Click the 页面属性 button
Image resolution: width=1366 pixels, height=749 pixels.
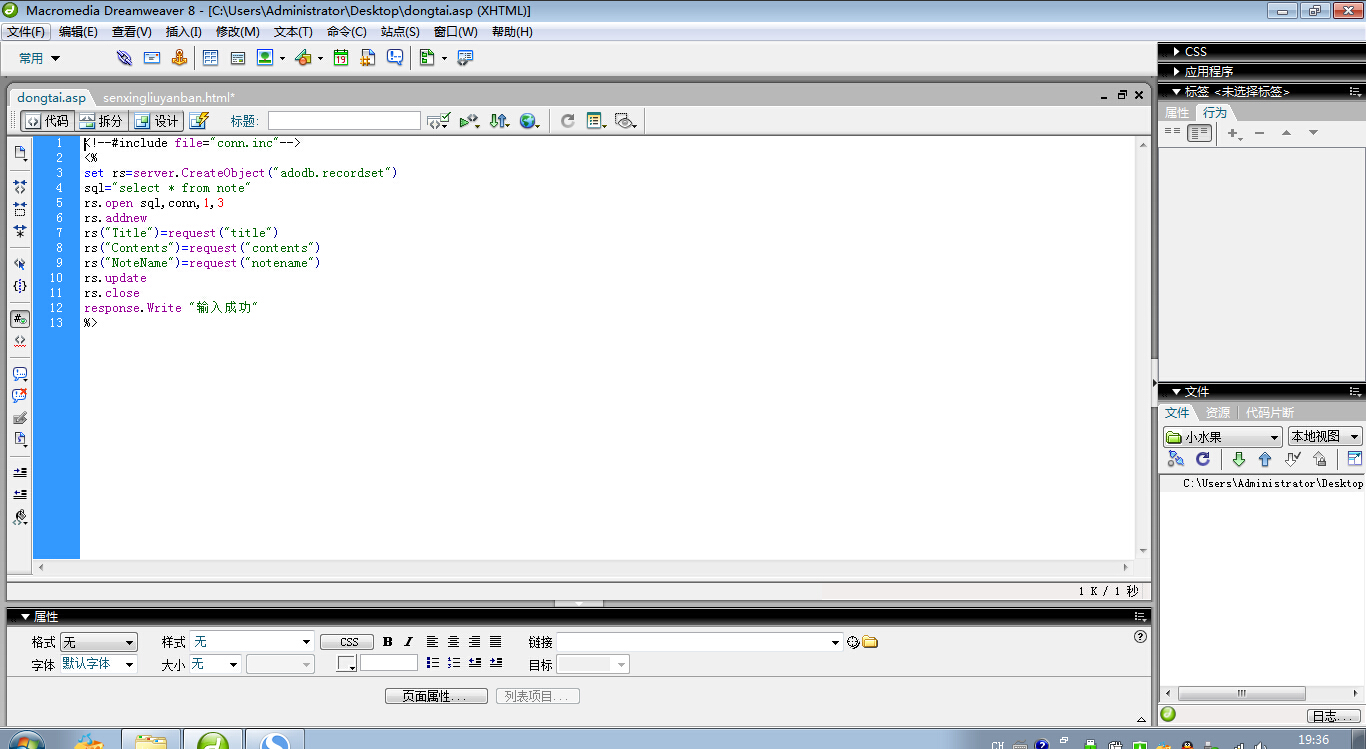pyautogui.click(x=436, y=696)
